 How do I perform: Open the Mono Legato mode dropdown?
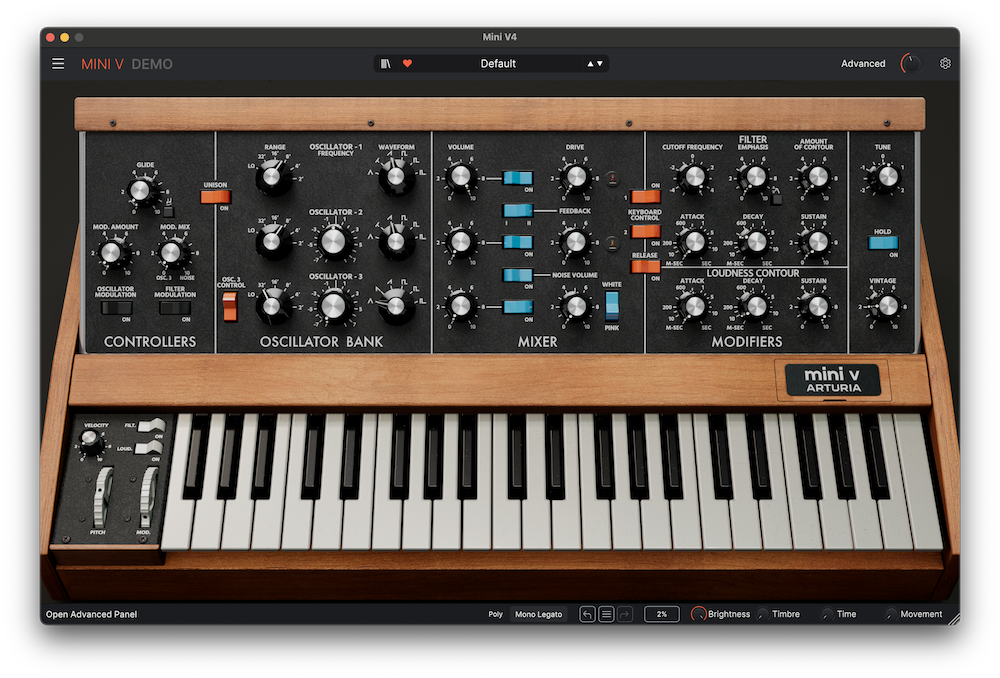(x=538, y=614)
